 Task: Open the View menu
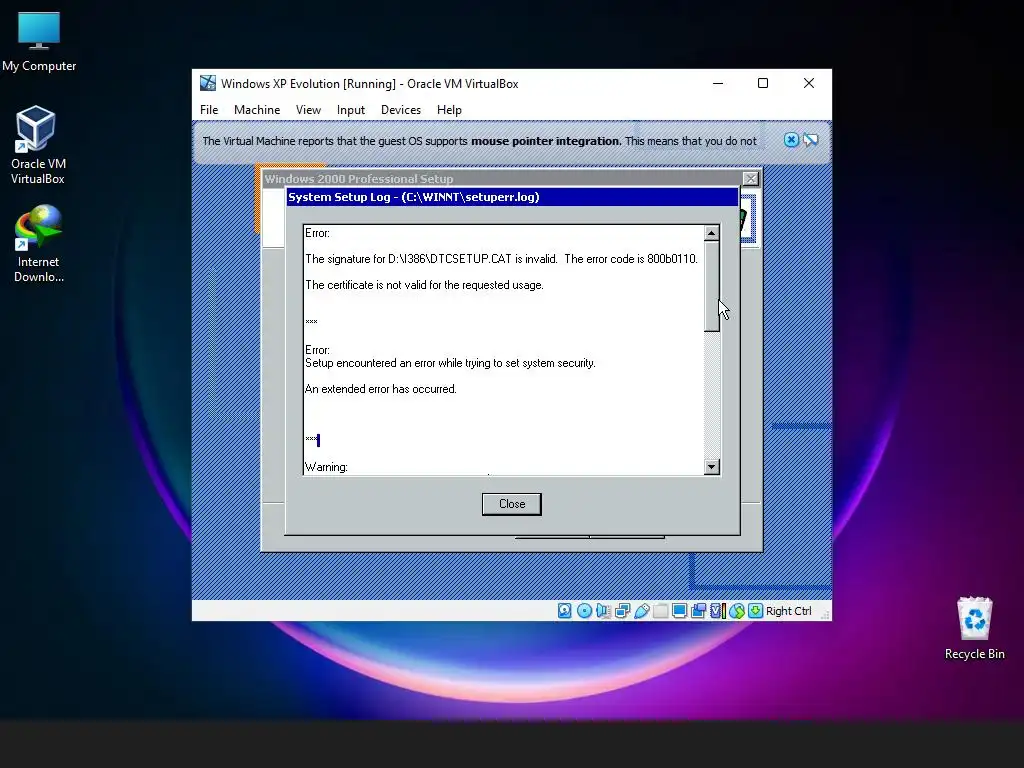308,110
